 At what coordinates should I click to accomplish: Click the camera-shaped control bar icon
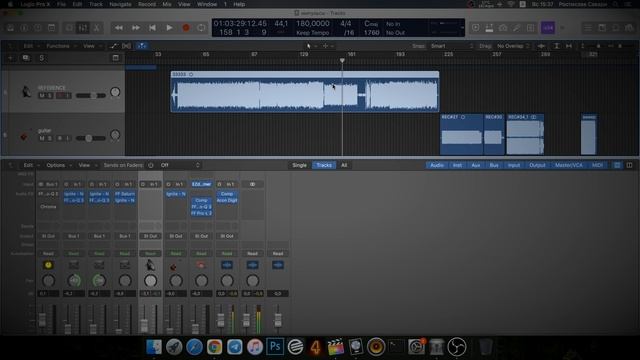pyautogui.click(x=503, y=28)
